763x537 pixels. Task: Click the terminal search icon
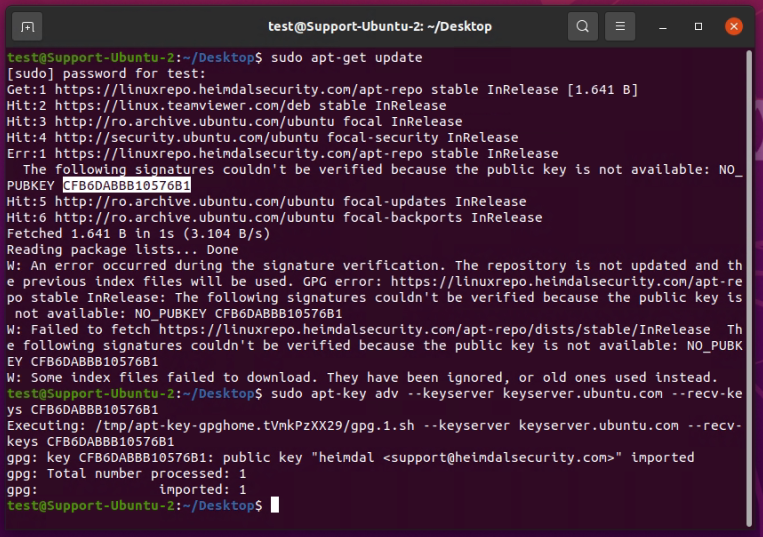pyautogui.click(x=582, y=26)
